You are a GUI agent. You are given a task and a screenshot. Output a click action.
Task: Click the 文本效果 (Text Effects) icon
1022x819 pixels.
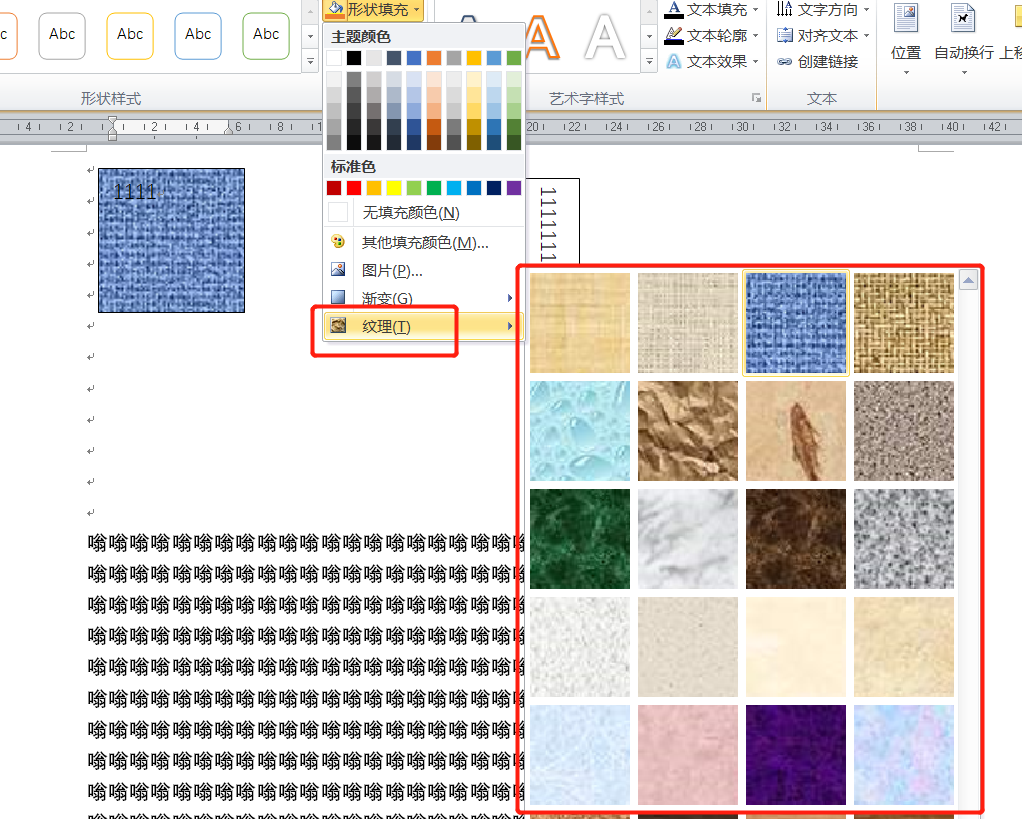[674, 62]
